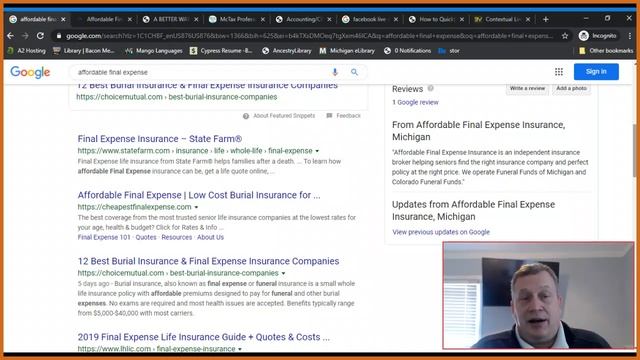Open featured snippet 12 Best Burial Insurance link
Viewport: 640px width, 360px height.
[x=207, y=86]
